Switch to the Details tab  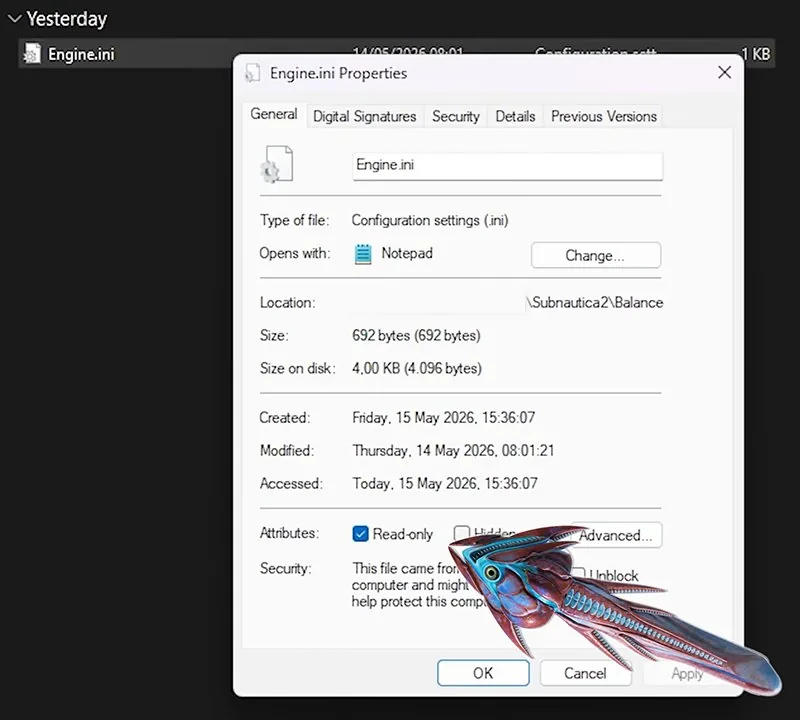tap(515, 116)
